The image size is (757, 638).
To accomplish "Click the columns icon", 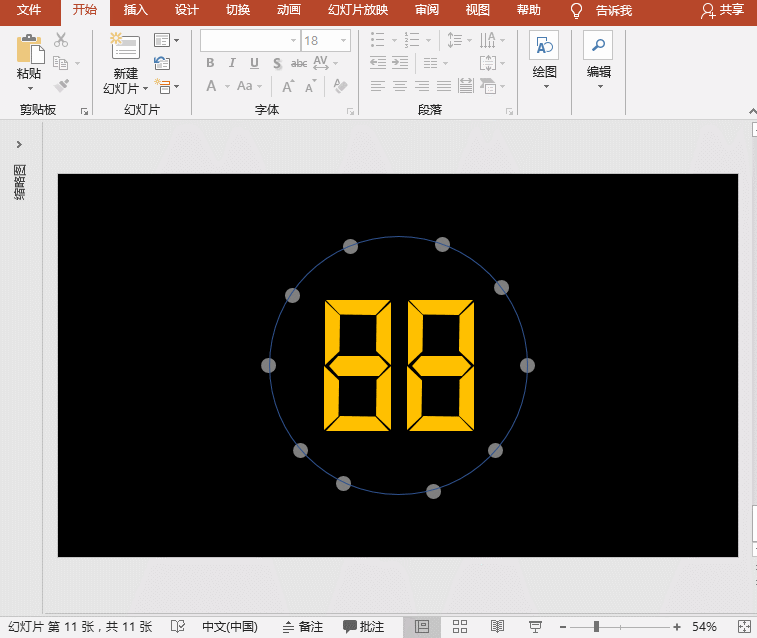I will point(430,63).
